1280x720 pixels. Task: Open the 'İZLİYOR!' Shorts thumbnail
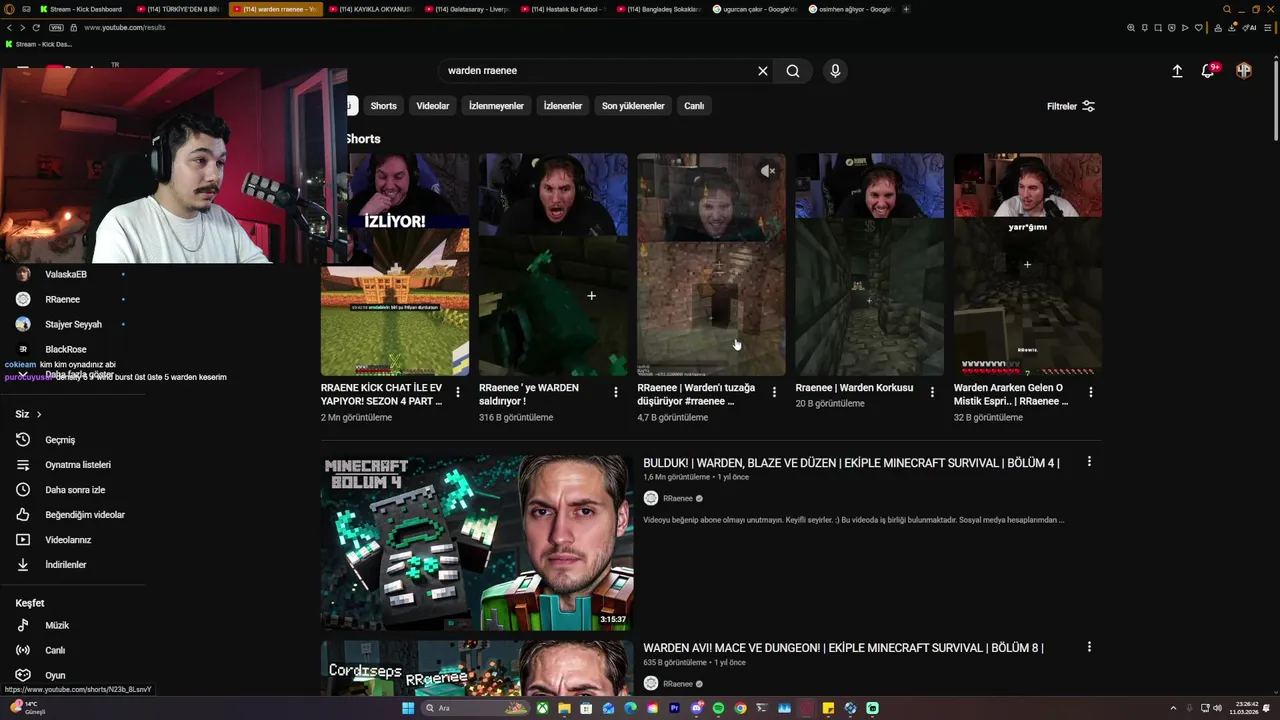coord(395,264)
